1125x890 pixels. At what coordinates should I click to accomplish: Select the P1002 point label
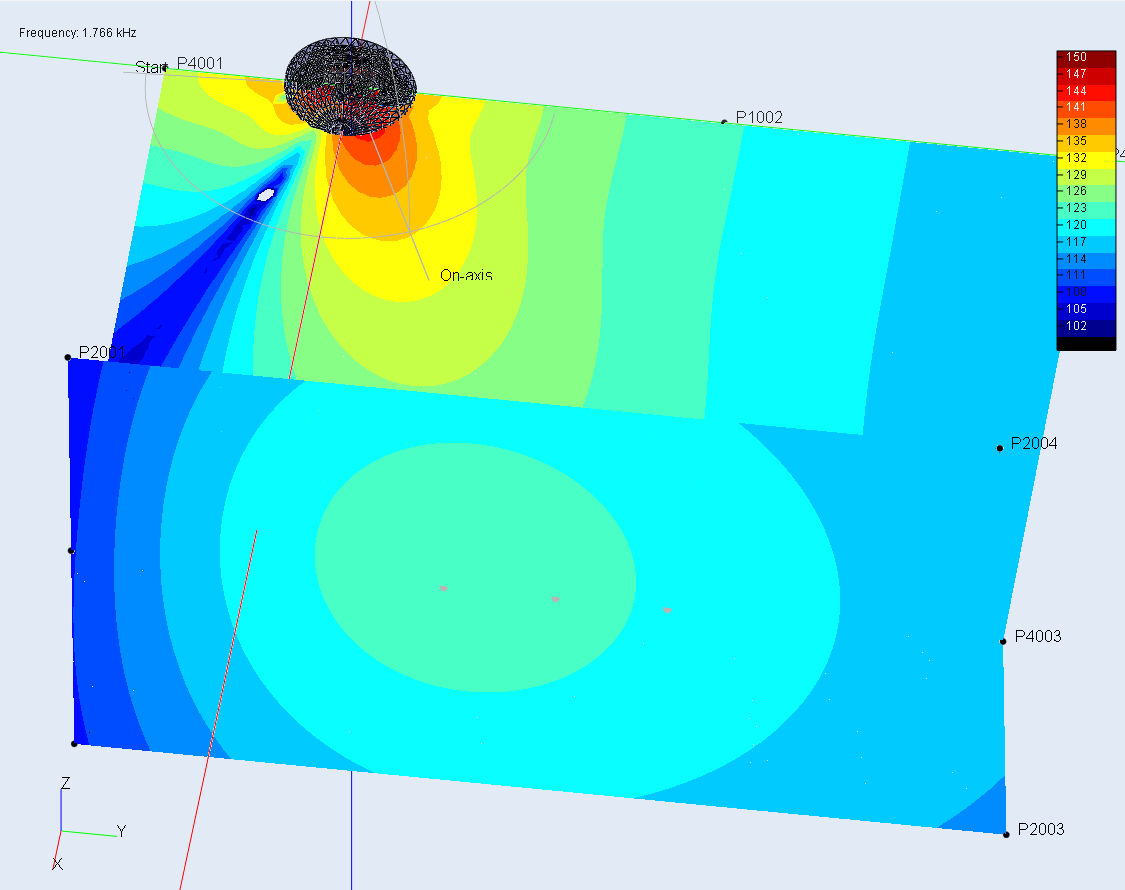(x=759, y=117)
